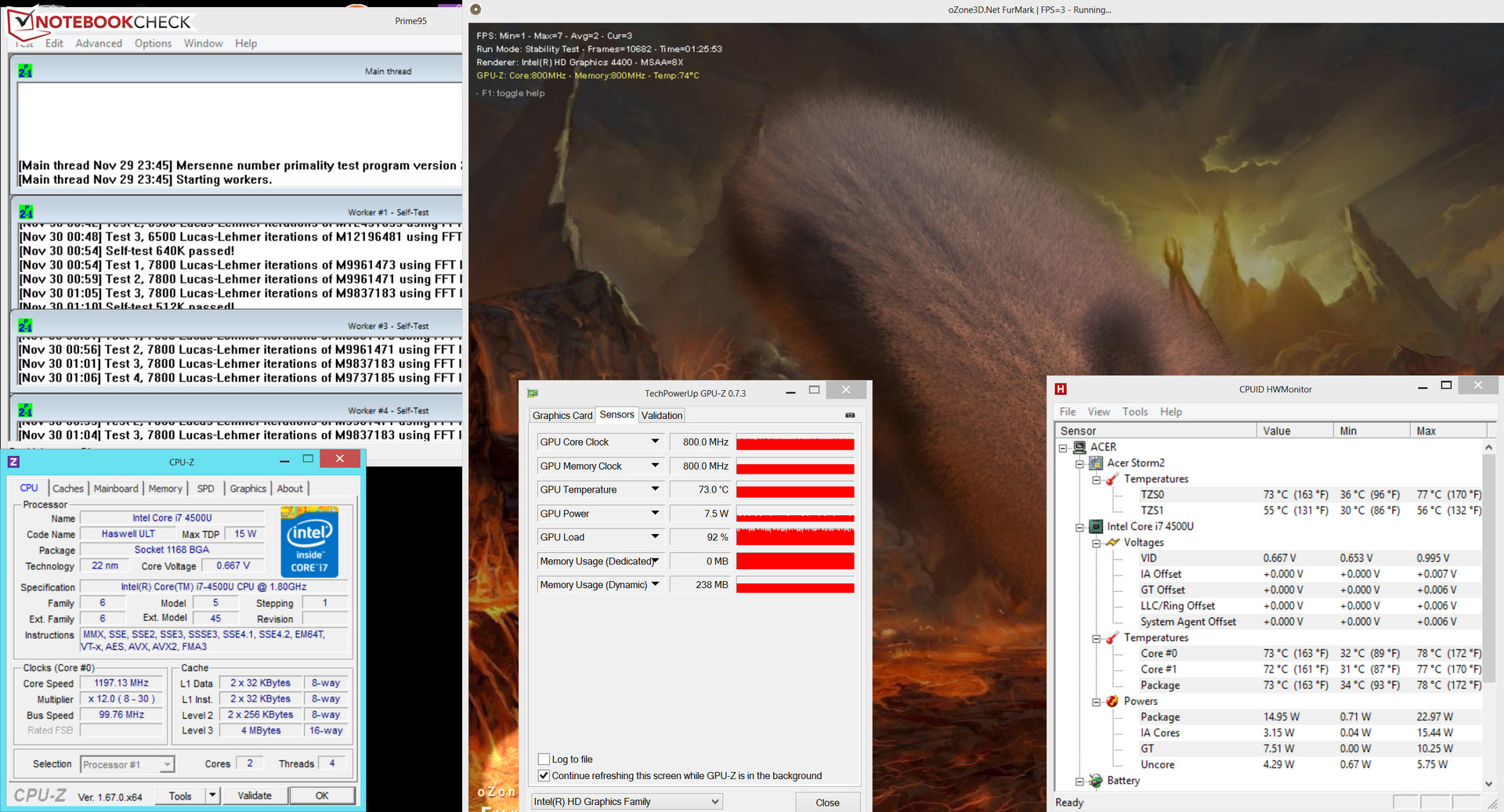This screenshot has height=812, width=1504.
Task: Open the Memory Usage (Dedicated) dropdown
Action: (655, 561)
